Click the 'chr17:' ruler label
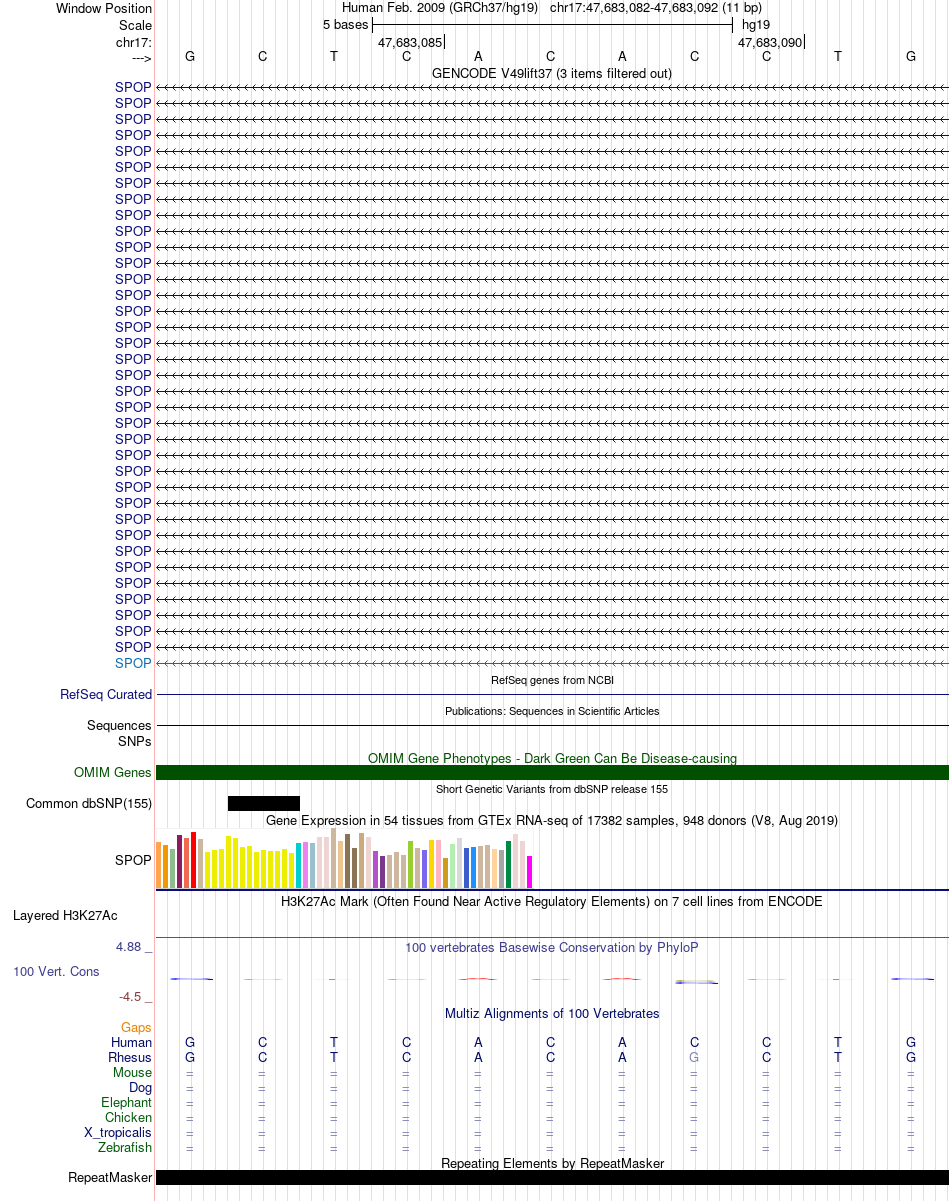 (x=134, y=42)
